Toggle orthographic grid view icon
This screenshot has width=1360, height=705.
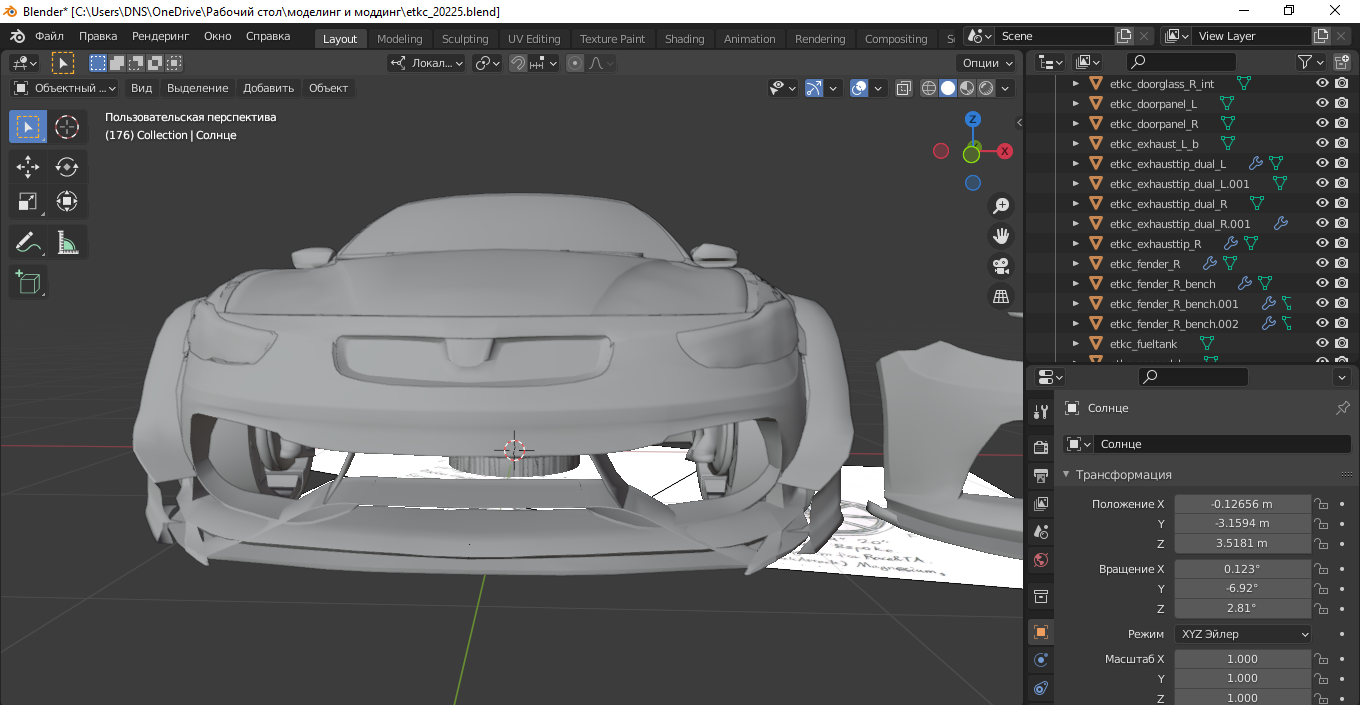pos(1000,296)
